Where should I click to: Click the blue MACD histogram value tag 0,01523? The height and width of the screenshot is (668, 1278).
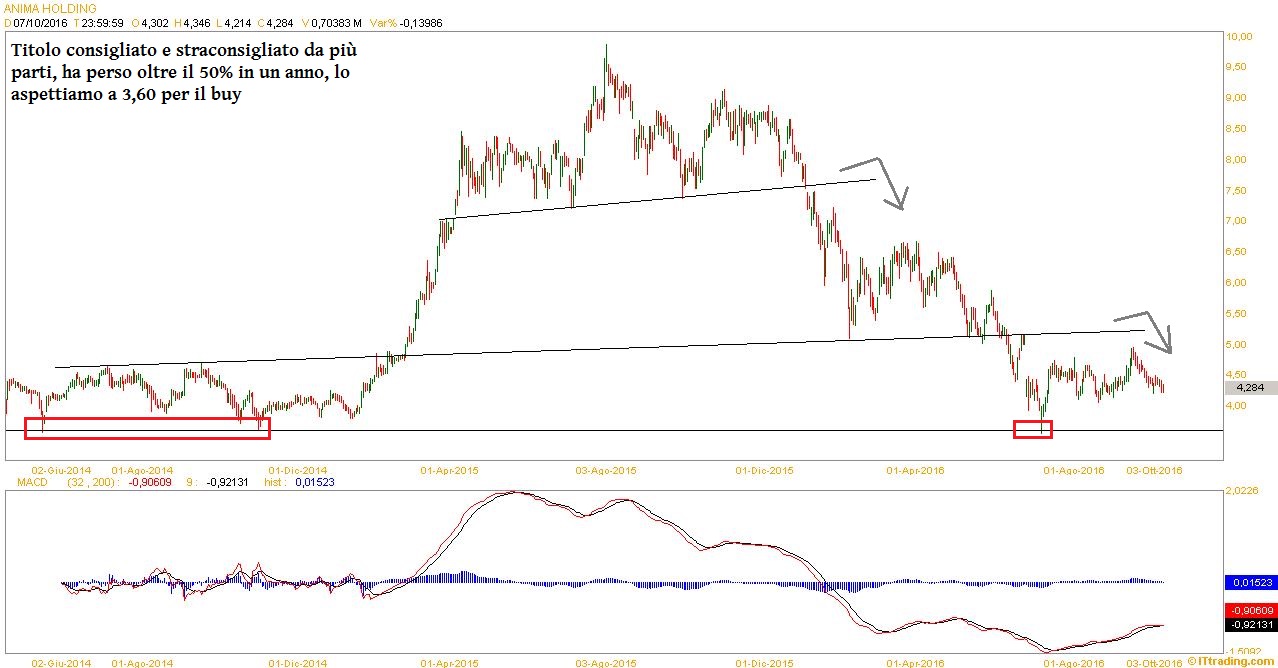1249,581
